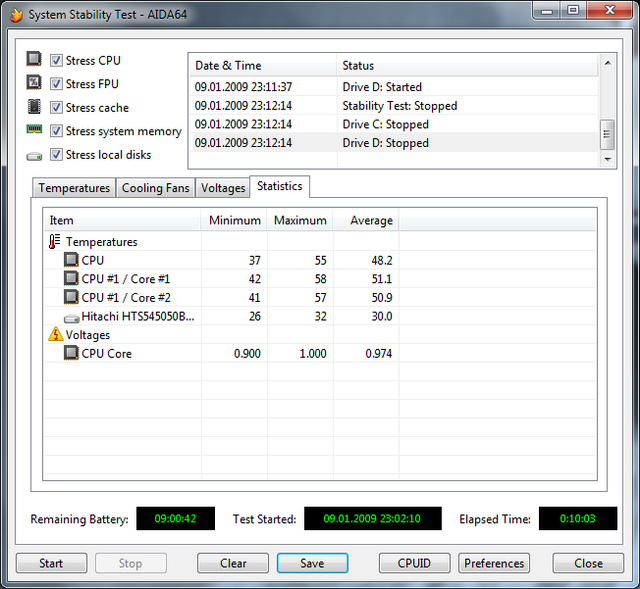
Task: Click the chip icon in the CPU Core voltage row
Action: coord(71,353)
